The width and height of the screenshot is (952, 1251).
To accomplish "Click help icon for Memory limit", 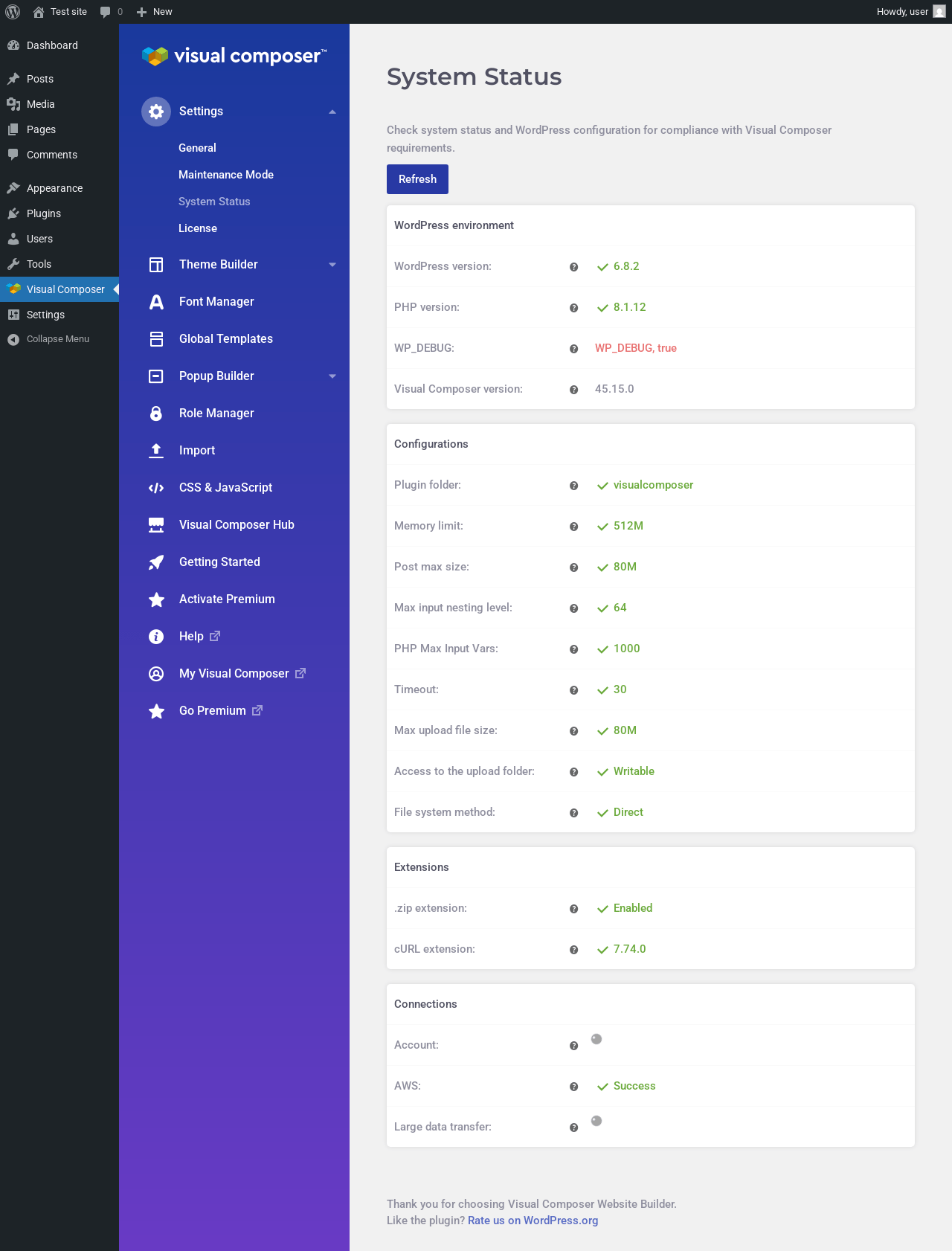I will tap(574, 527).
